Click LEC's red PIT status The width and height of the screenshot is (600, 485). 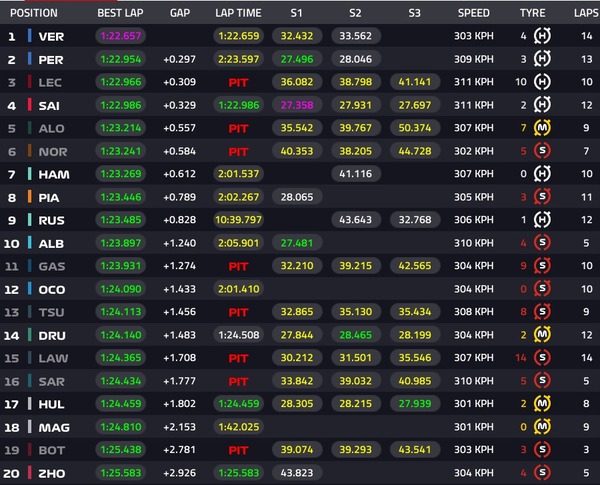[x=238, y=83]
